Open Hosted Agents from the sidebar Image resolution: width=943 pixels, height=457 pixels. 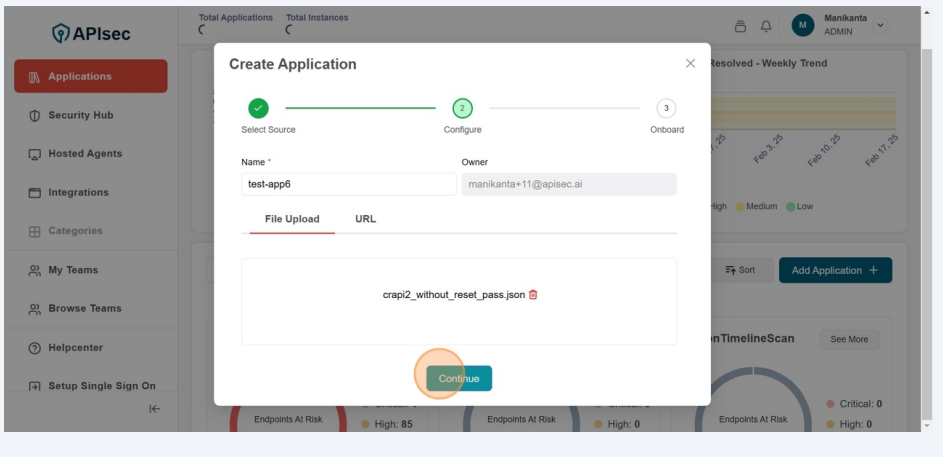[84, 154]
